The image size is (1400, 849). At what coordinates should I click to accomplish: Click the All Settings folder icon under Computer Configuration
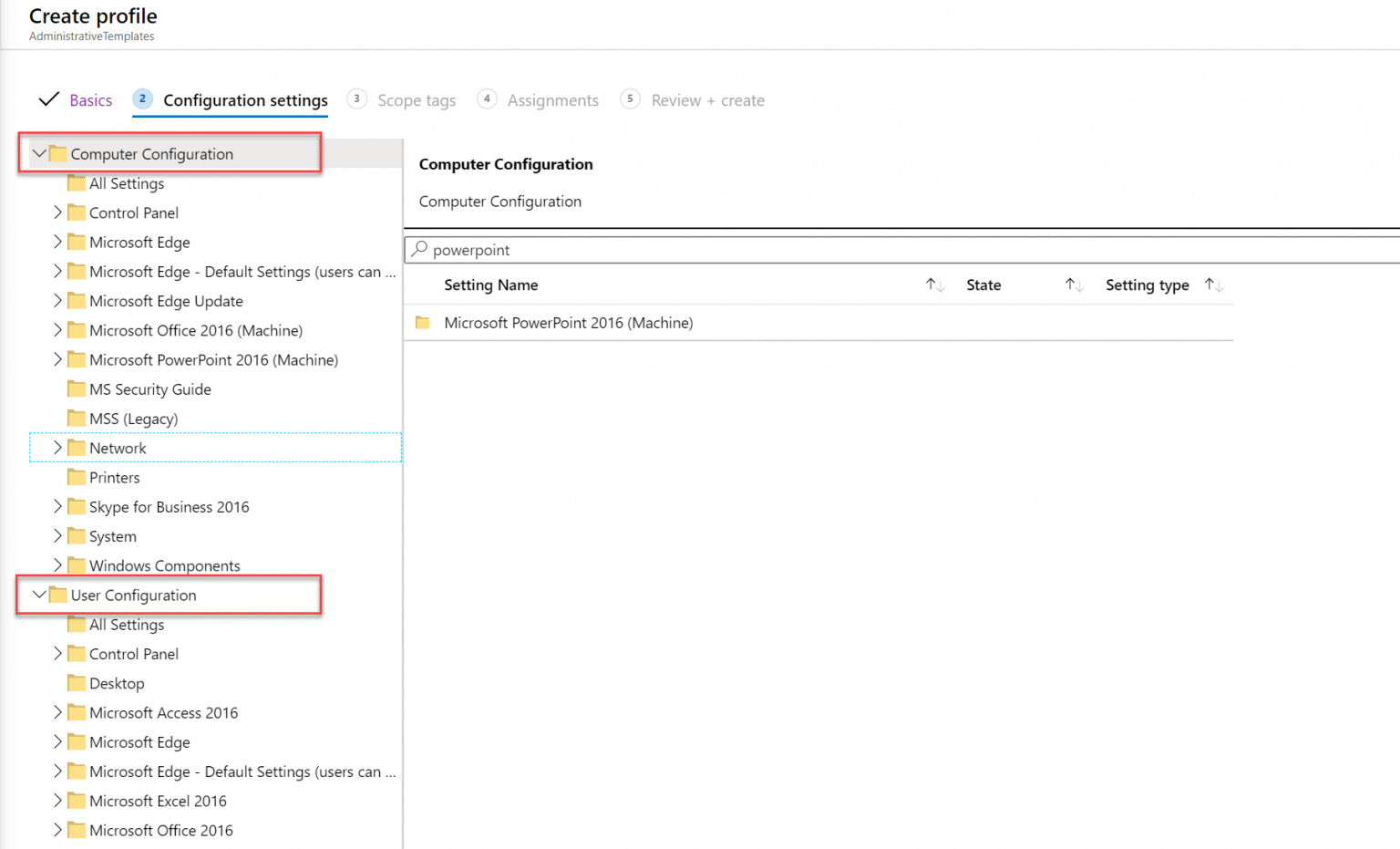point(77,182)
